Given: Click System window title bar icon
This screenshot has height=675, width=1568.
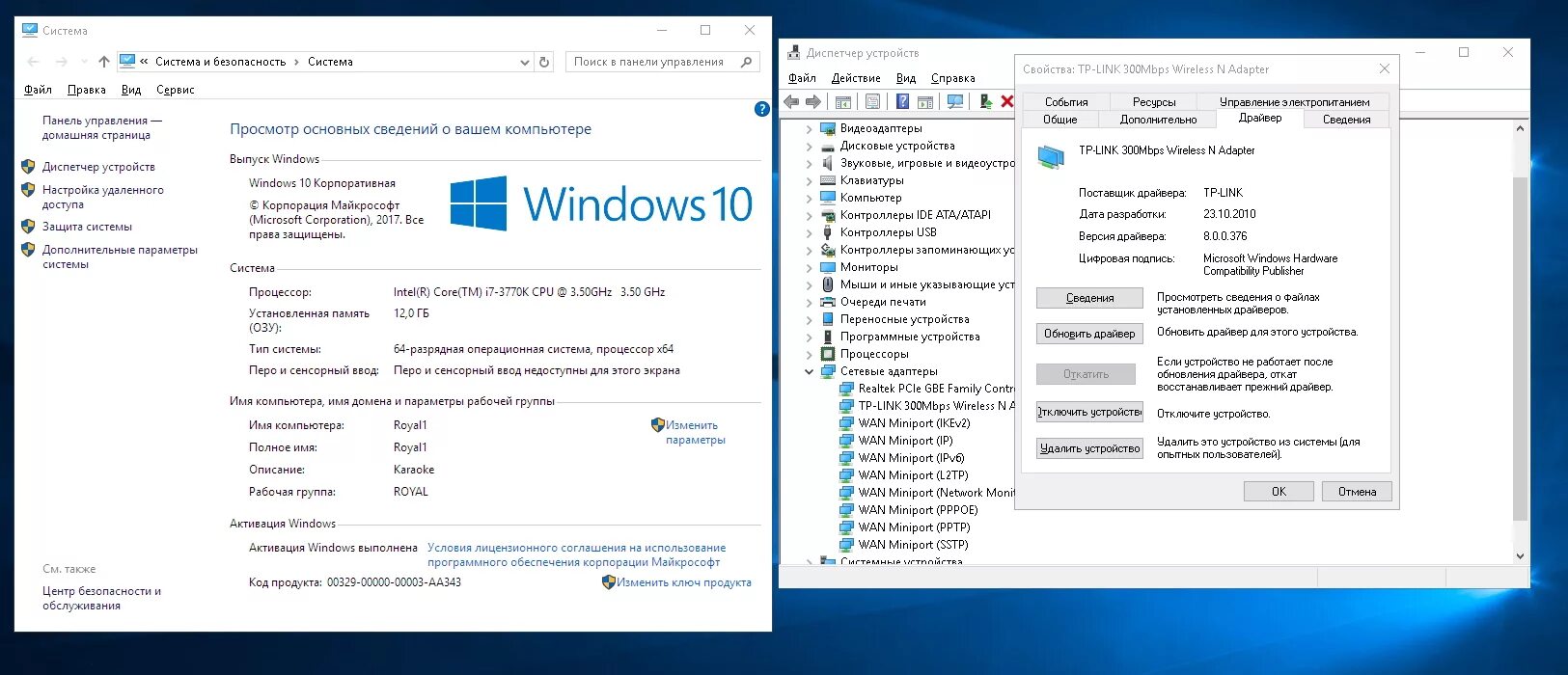Looking at the screenshot, I should [x=30, y=30].
